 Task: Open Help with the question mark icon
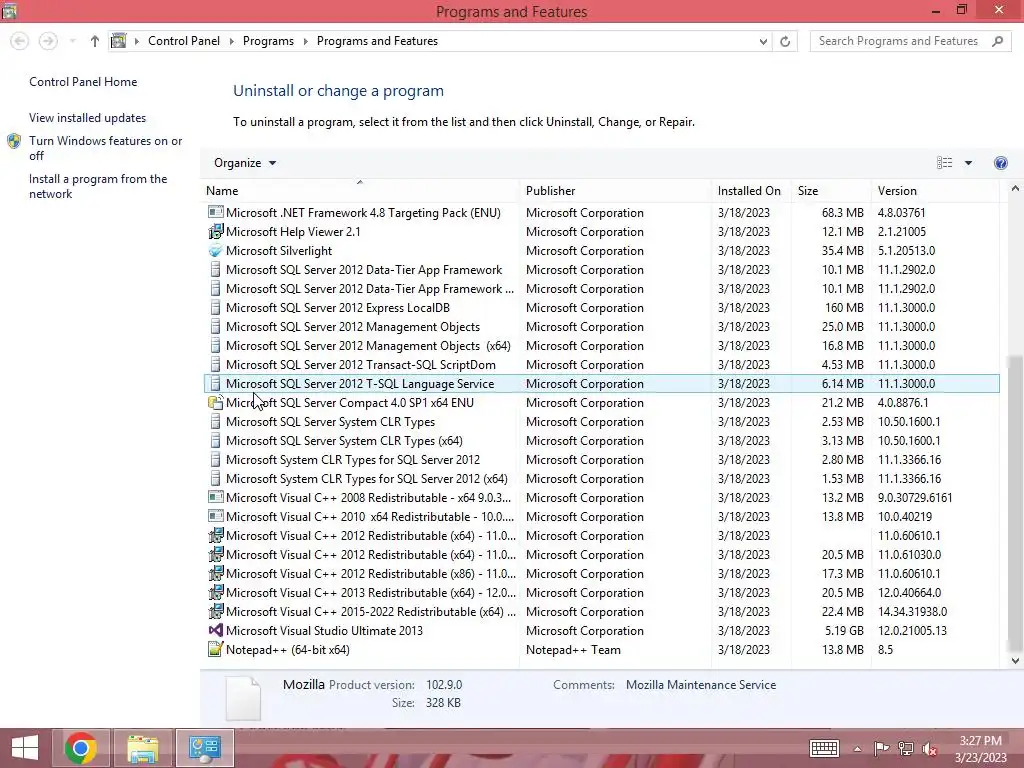(1000, 163)
